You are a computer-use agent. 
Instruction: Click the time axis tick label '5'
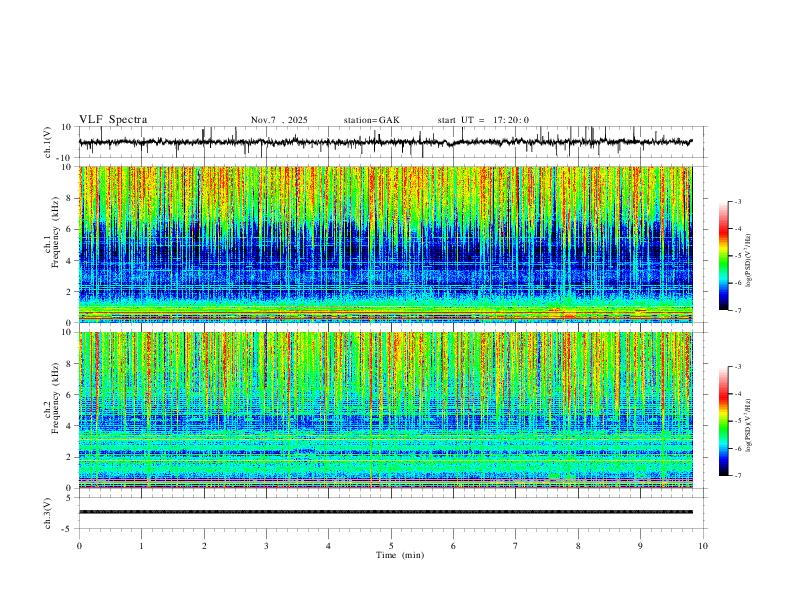click(391, 546)
